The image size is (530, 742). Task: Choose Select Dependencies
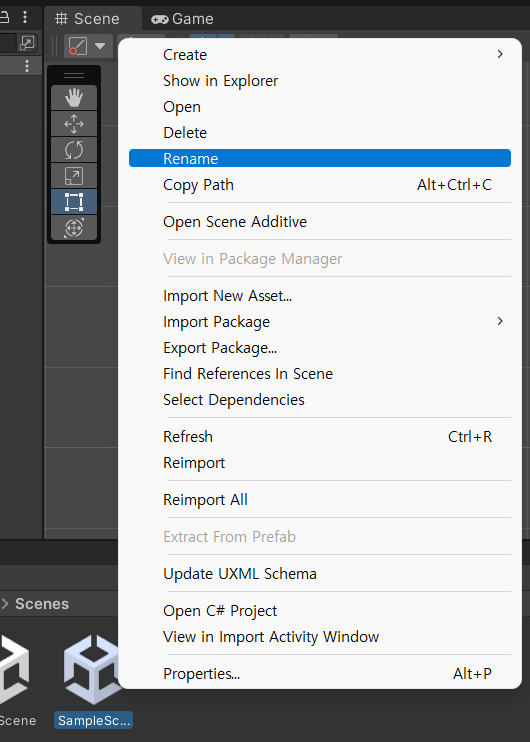320,400
